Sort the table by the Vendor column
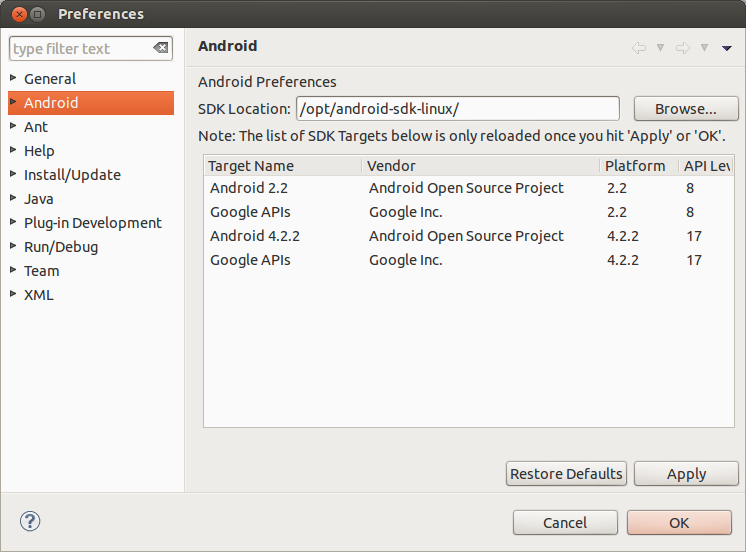The image size is (746, 552). tap(480, 166)
